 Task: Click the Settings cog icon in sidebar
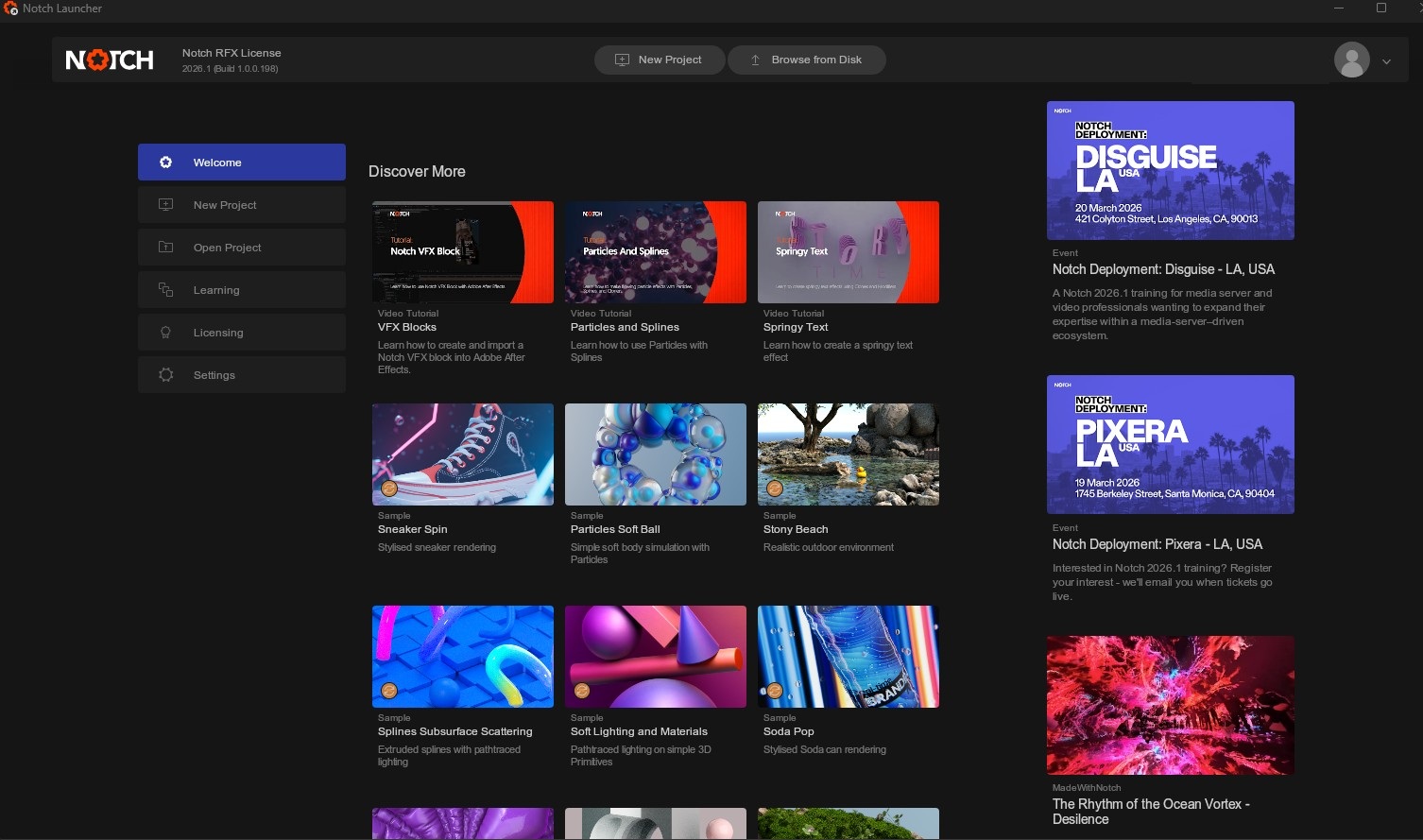pos(166,375)
